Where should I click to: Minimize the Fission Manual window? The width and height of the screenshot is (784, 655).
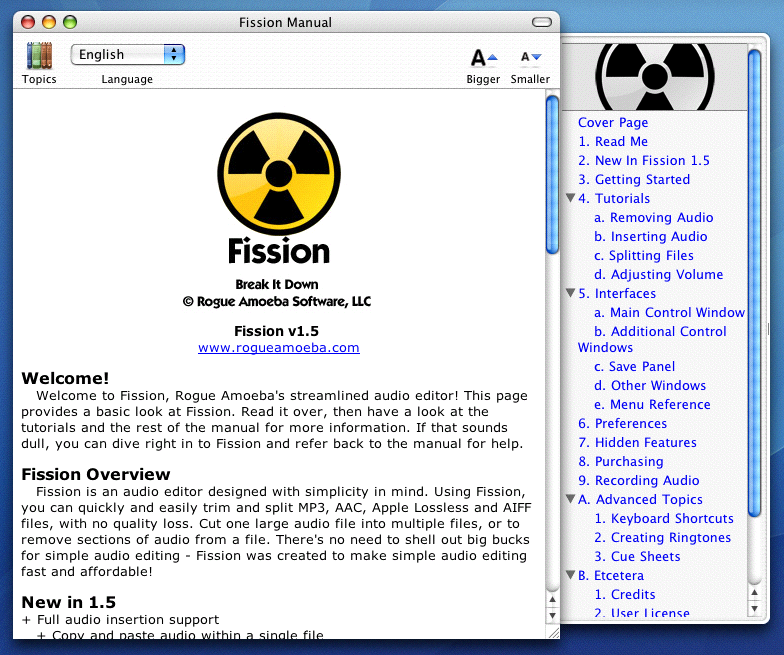click(49, 22)
